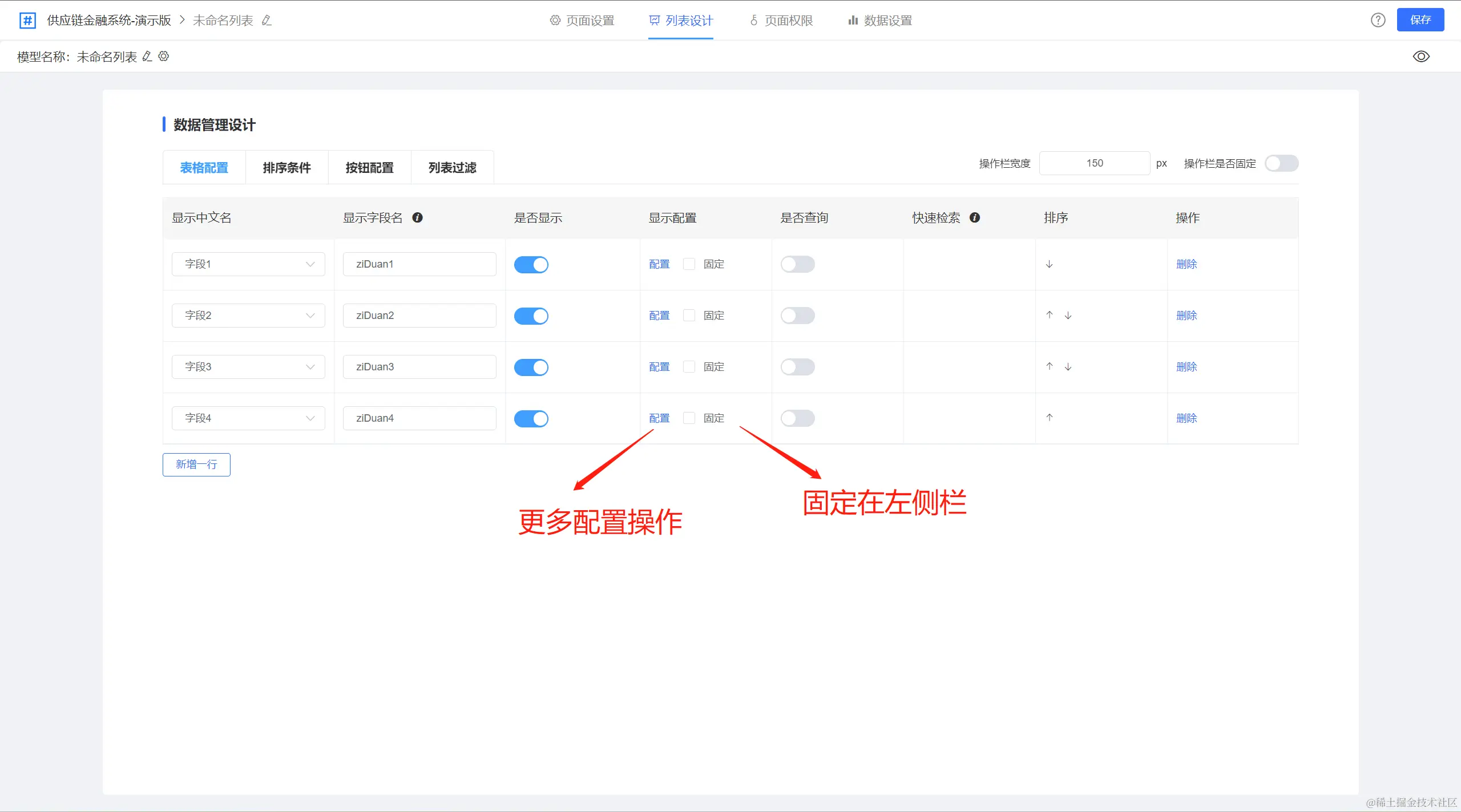Move 字段1 row down with arrow
Image resolution: width=1461 pixels, height=812 pixels.
pos(1049,264)
